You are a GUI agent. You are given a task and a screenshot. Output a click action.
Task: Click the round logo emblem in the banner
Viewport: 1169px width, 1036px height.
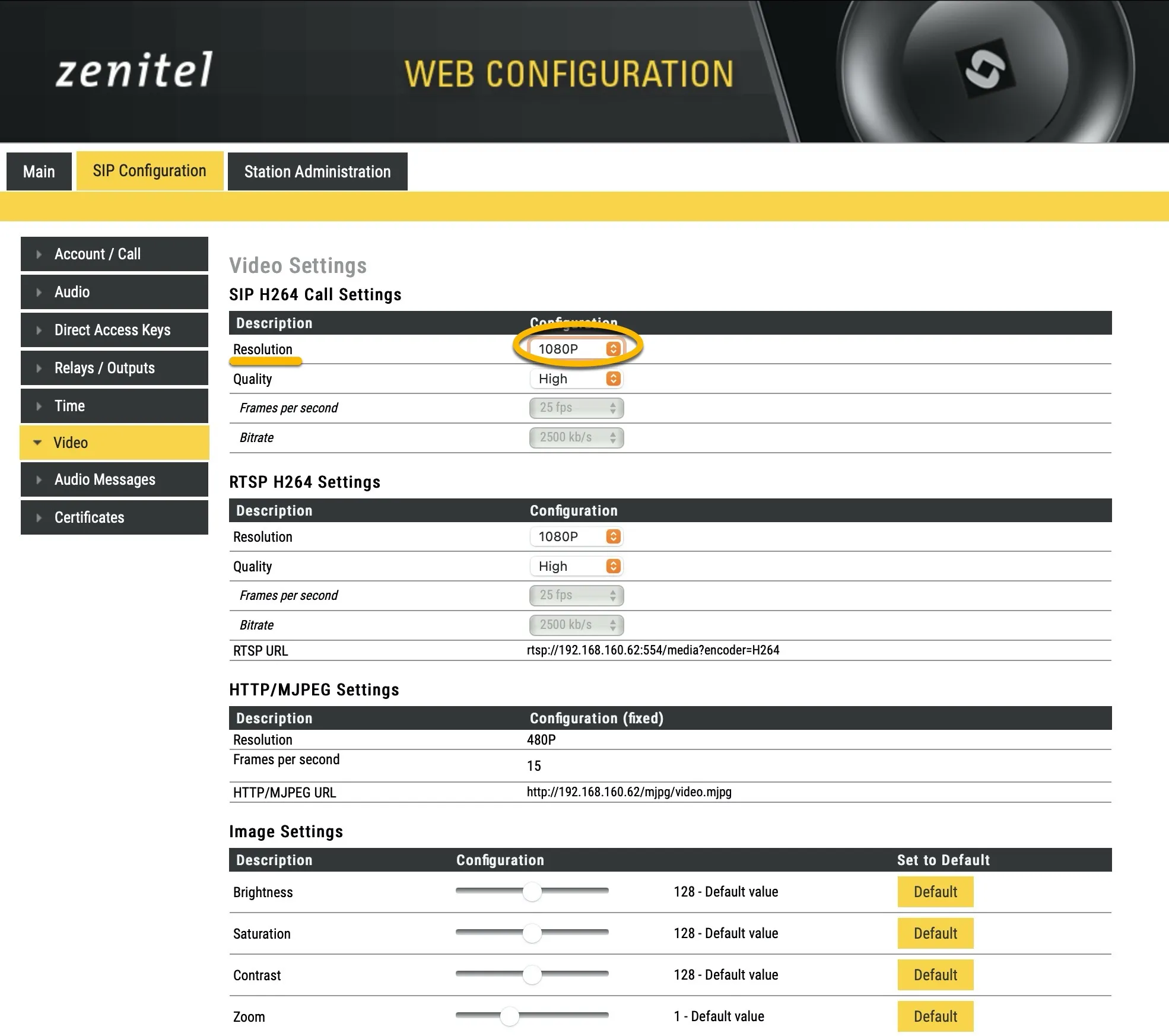click(x=986, y=70)
